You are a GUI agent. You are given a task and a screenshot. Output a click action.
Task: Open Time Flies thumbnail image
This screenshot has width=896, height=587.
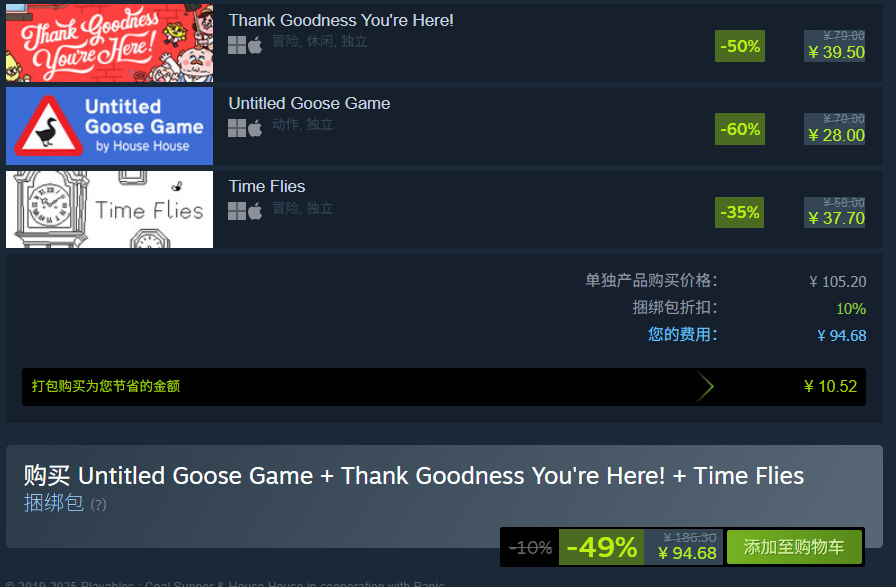[109, 209]
